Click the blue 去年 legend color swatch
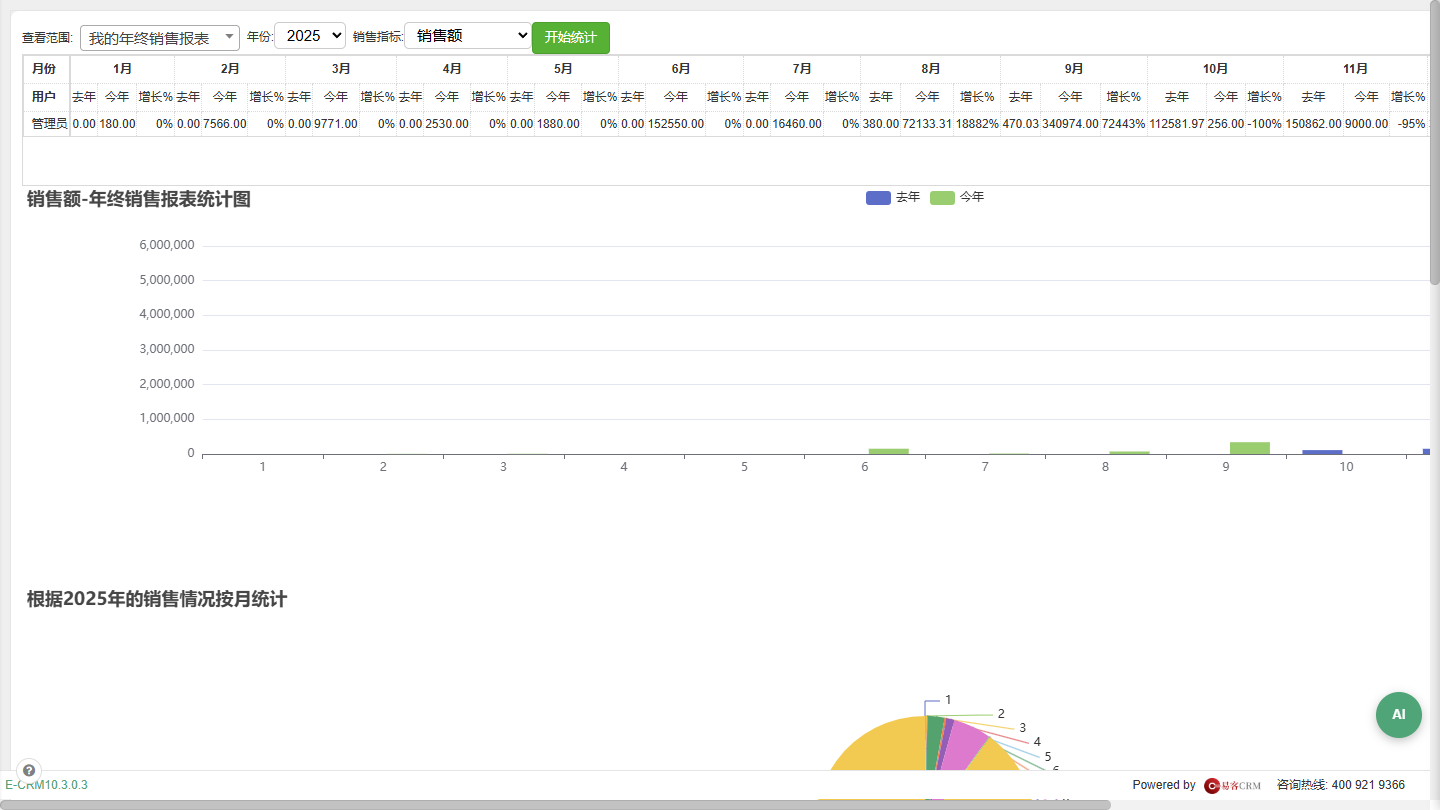Viewport: 1440px width, 810px height. point(878,198)
